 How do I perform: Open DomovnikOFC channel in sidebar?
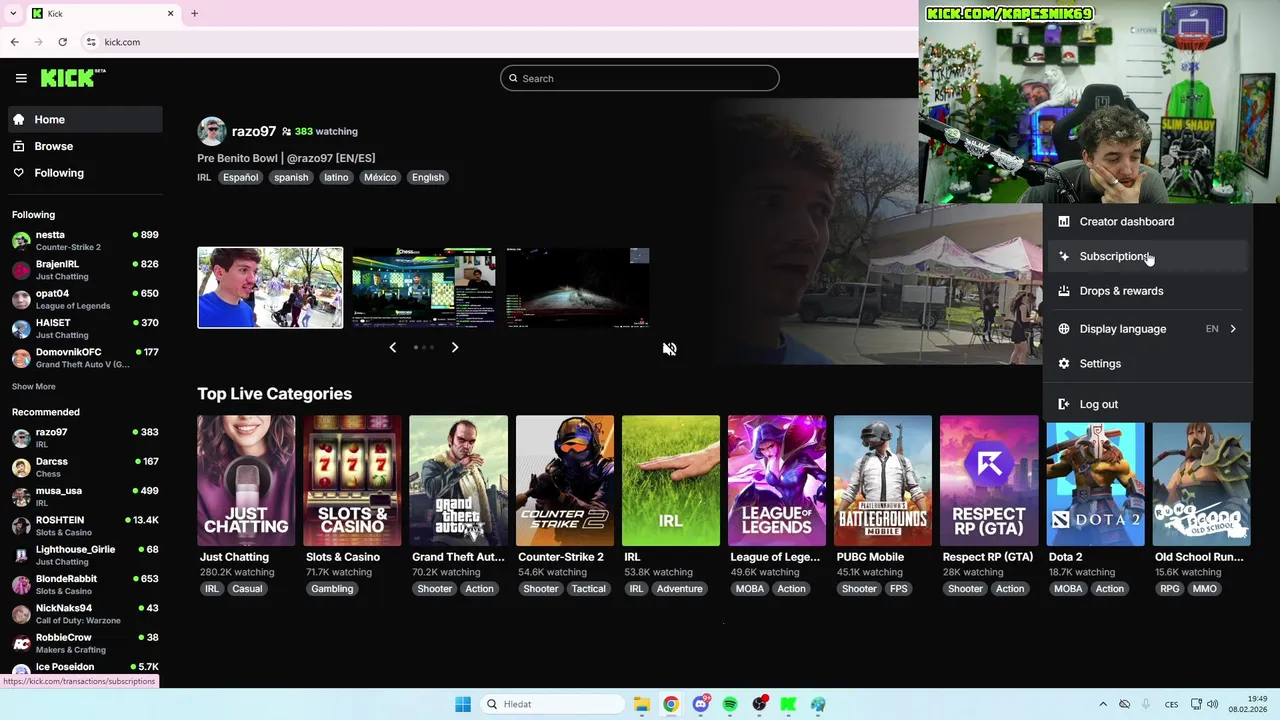[85, 358]
